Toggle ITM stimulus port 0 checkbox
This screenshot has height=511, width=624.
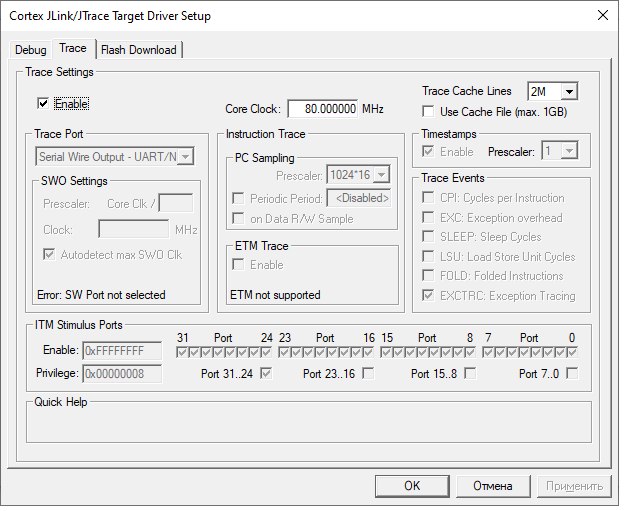[572, 353]
